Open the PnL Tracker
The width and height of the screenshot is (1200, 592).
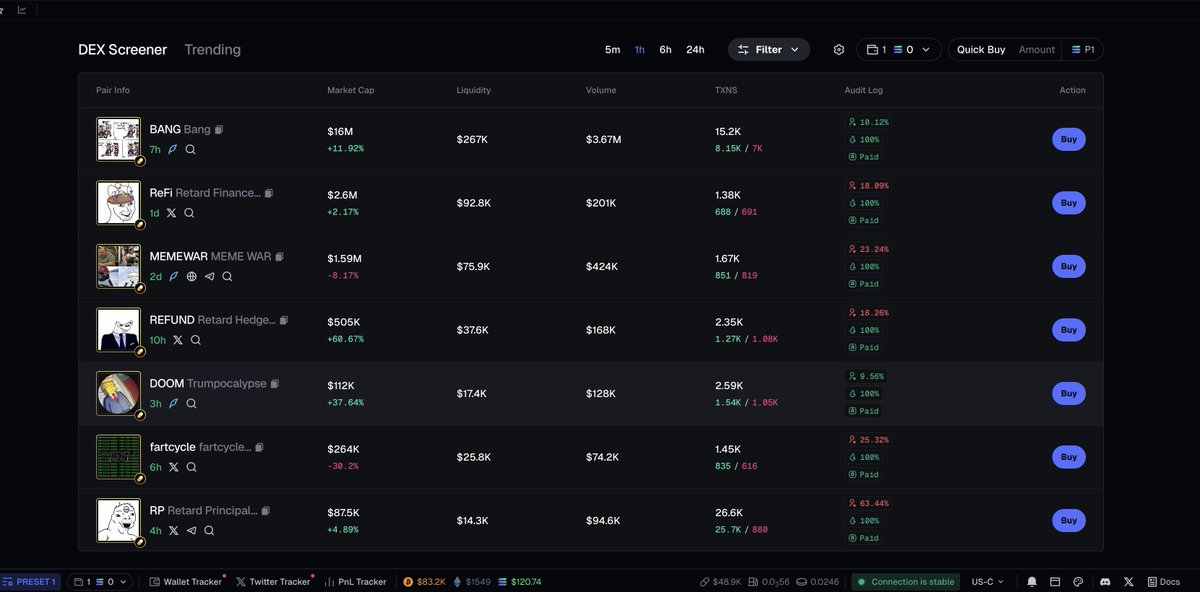(356, 582)
